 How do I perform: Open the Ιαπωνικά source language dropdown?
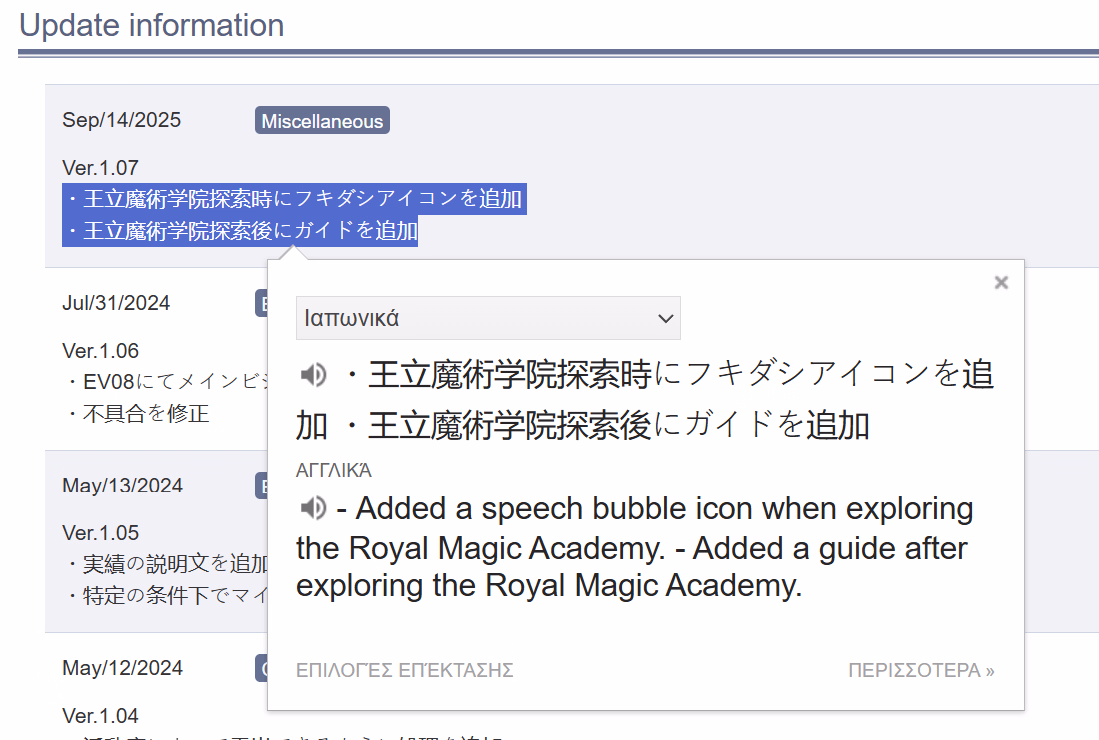click(x=488, y=319)
